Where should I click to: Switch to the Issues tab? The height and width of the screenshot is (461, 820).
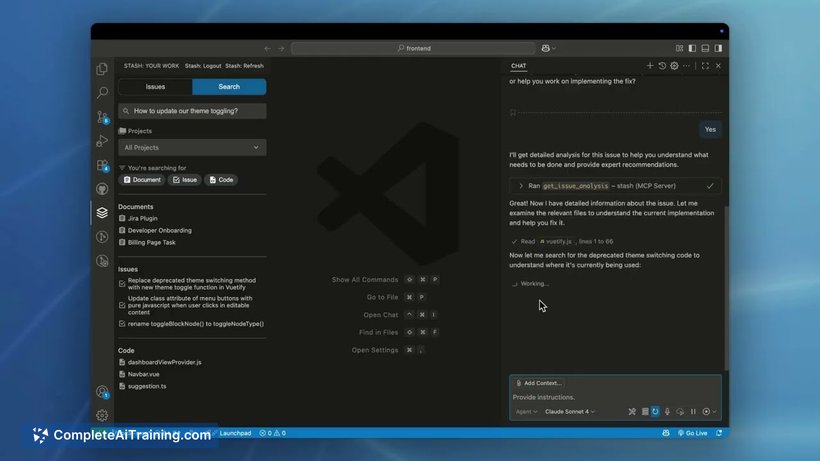click(x=155, y=87)
